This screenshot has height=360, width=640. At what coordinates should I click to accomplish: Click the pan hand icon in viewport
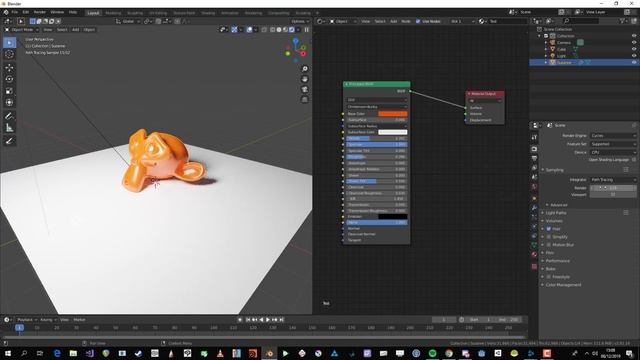tap(304, 79)
